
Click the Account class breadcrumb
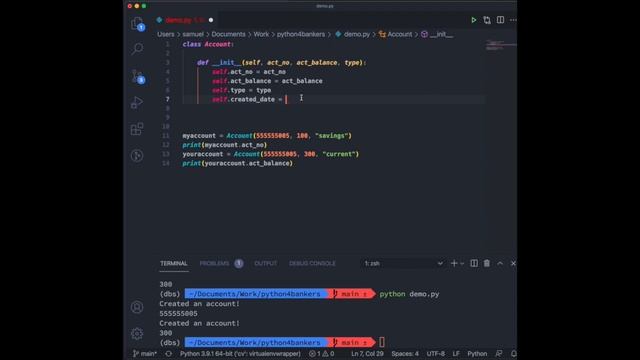click(x=396, y=34)
